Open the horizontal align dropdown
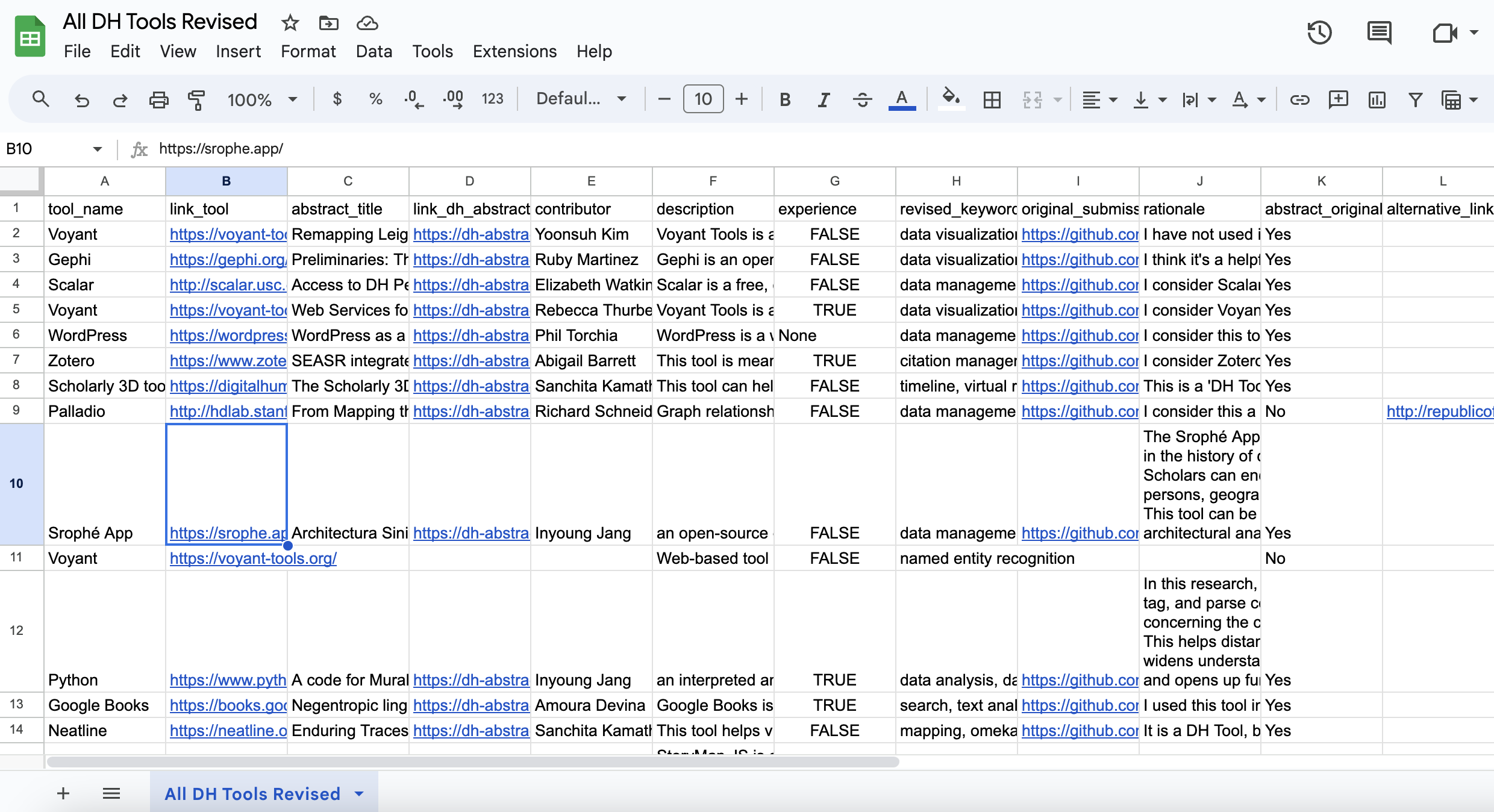This screenshot has height=812, width=1494. point(1099,99)
